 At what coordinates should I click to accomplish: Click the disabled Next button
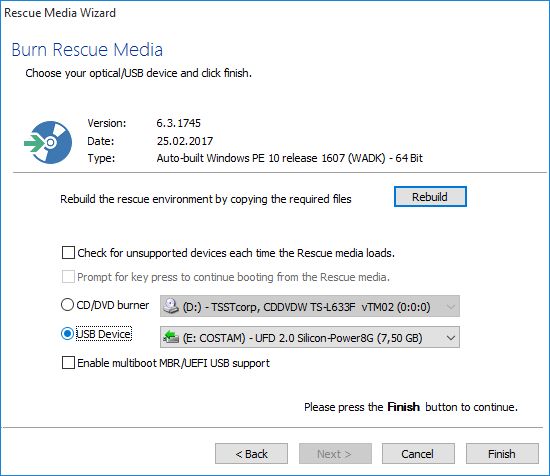[335, 454]
